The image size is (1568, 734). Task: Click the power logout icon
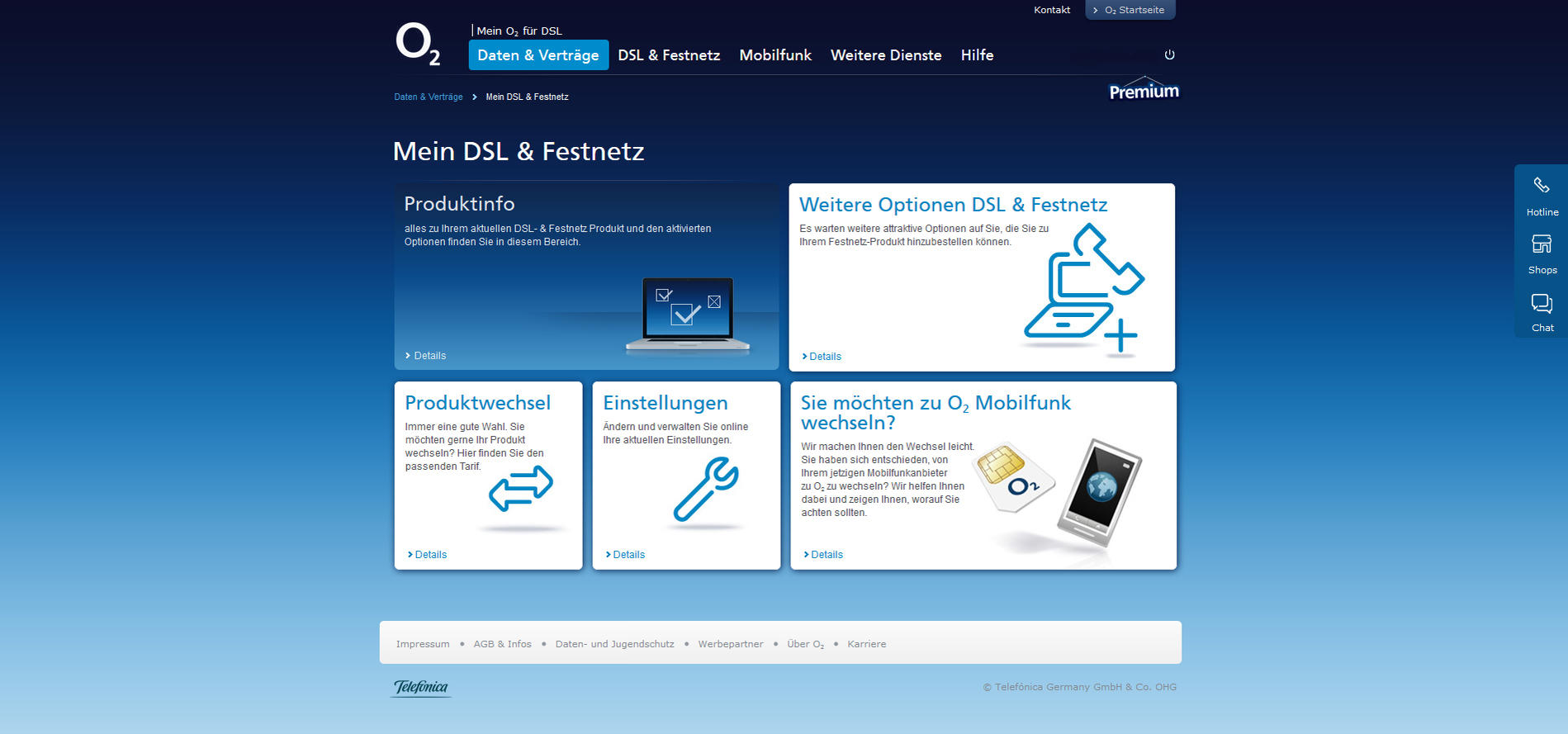[1169, 54]
